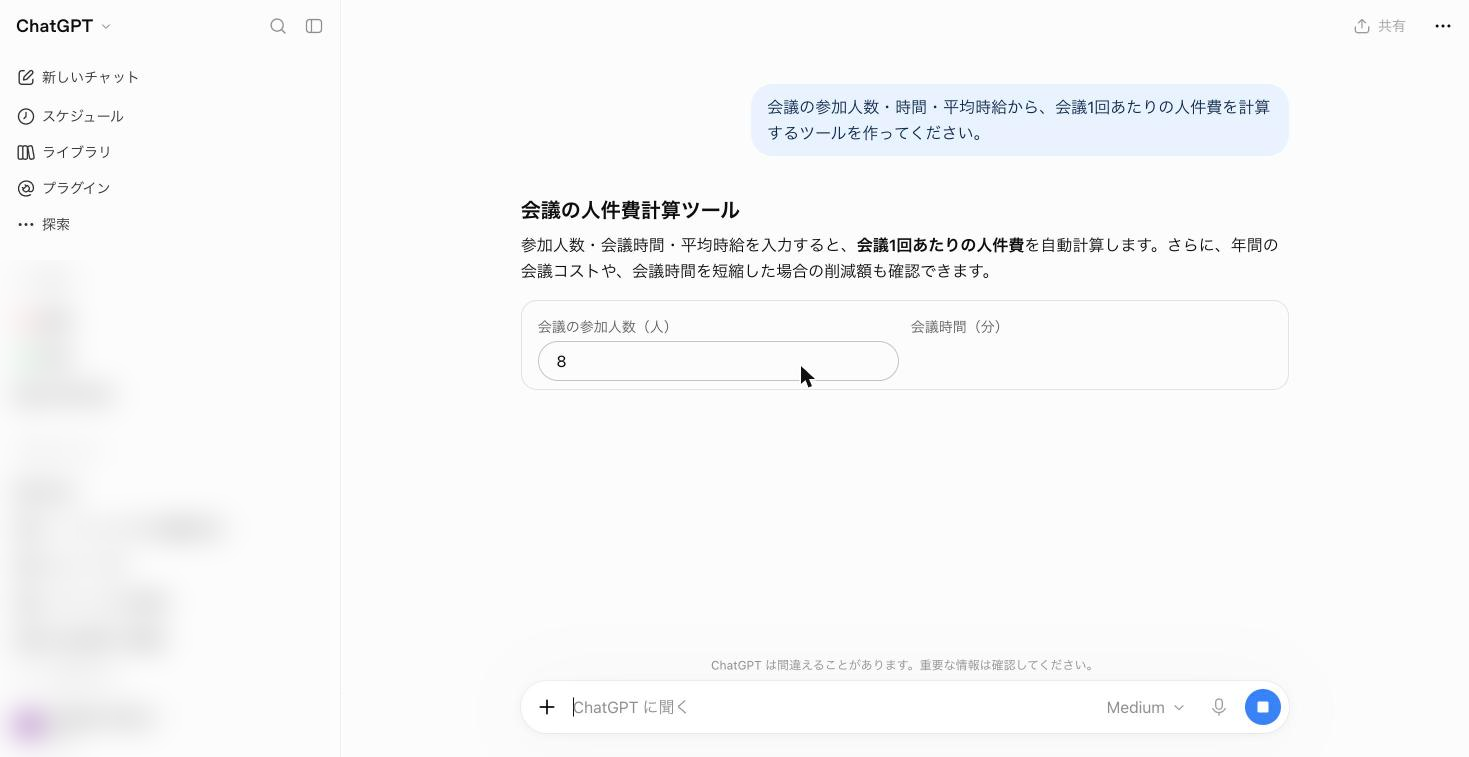
Task: Open the ChatGPT model selector dropdown
Action: [64, 26]
